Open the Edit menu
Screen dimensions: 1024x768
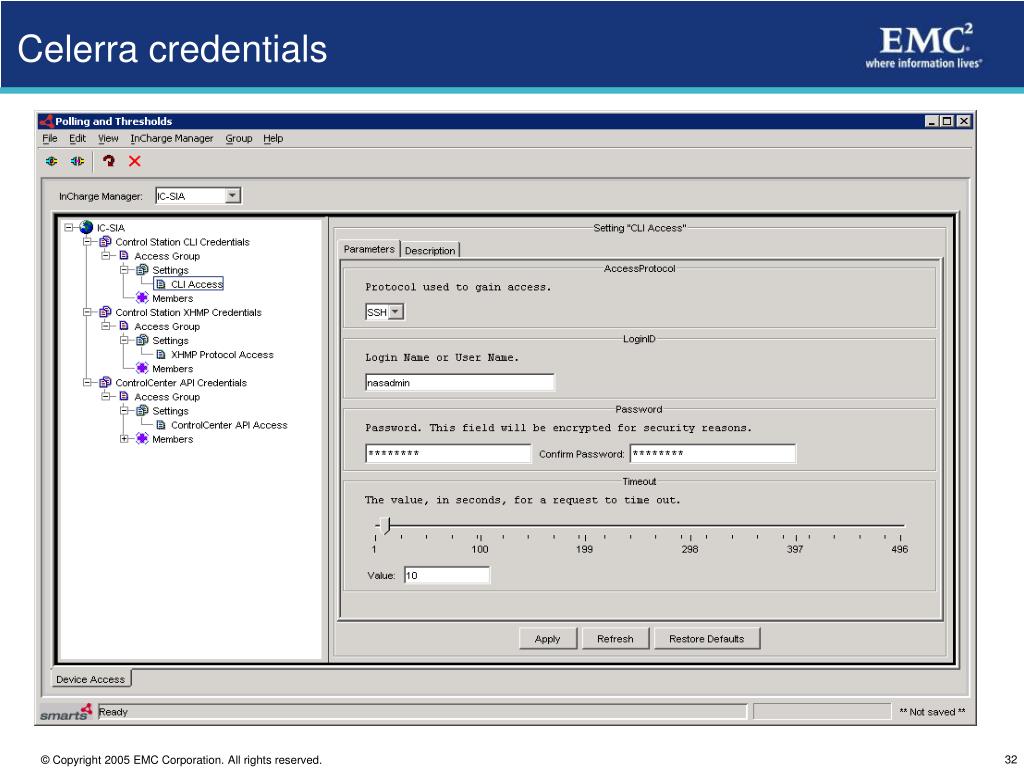click(x=77, y=138)
